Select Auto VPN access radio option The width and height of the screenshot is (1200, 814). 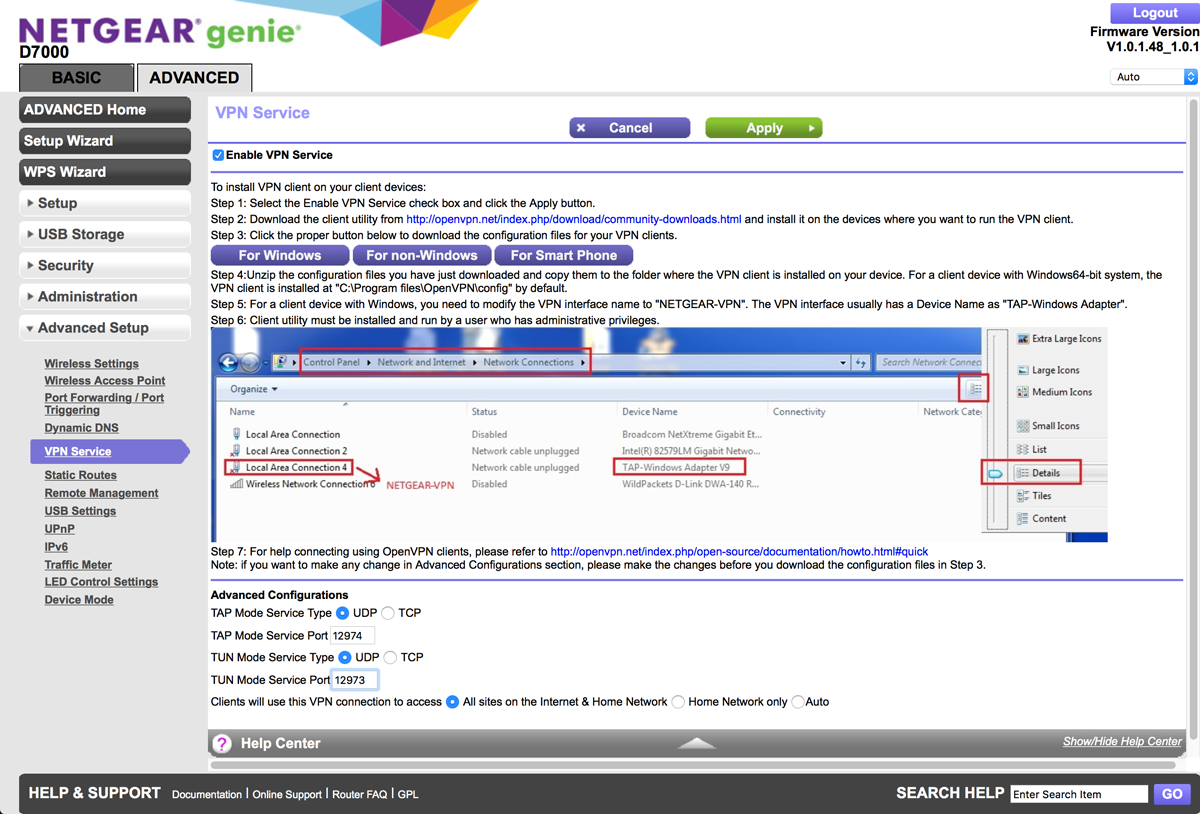797,702
